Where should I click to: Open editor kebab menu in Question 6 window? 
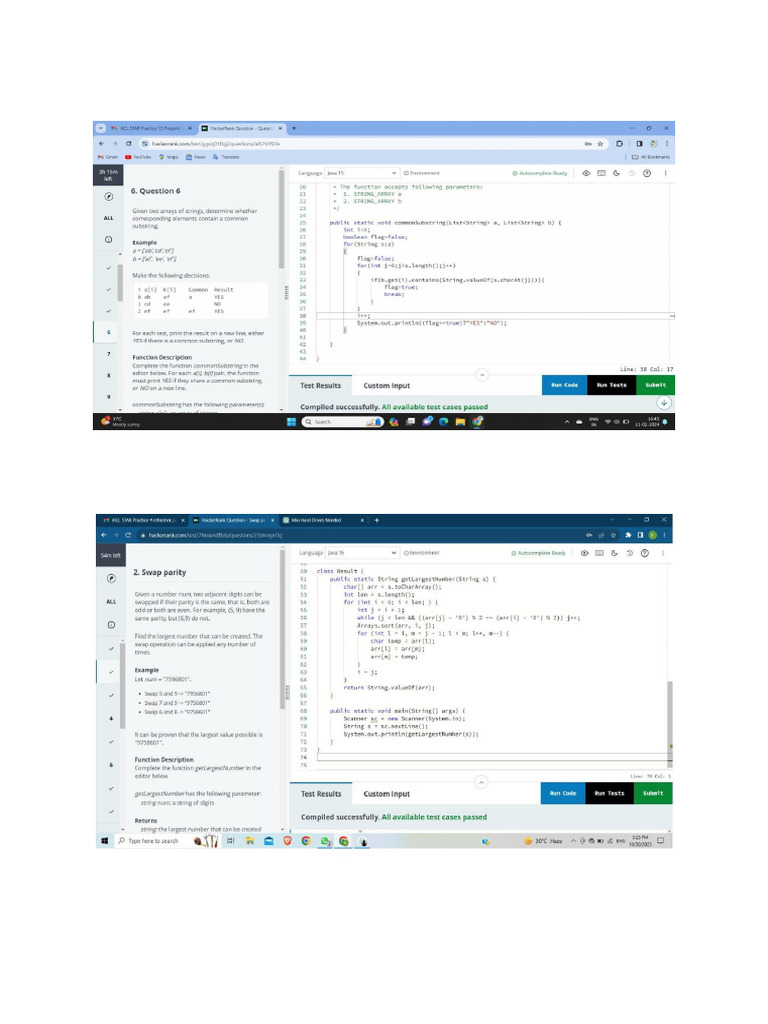(665, 173)
